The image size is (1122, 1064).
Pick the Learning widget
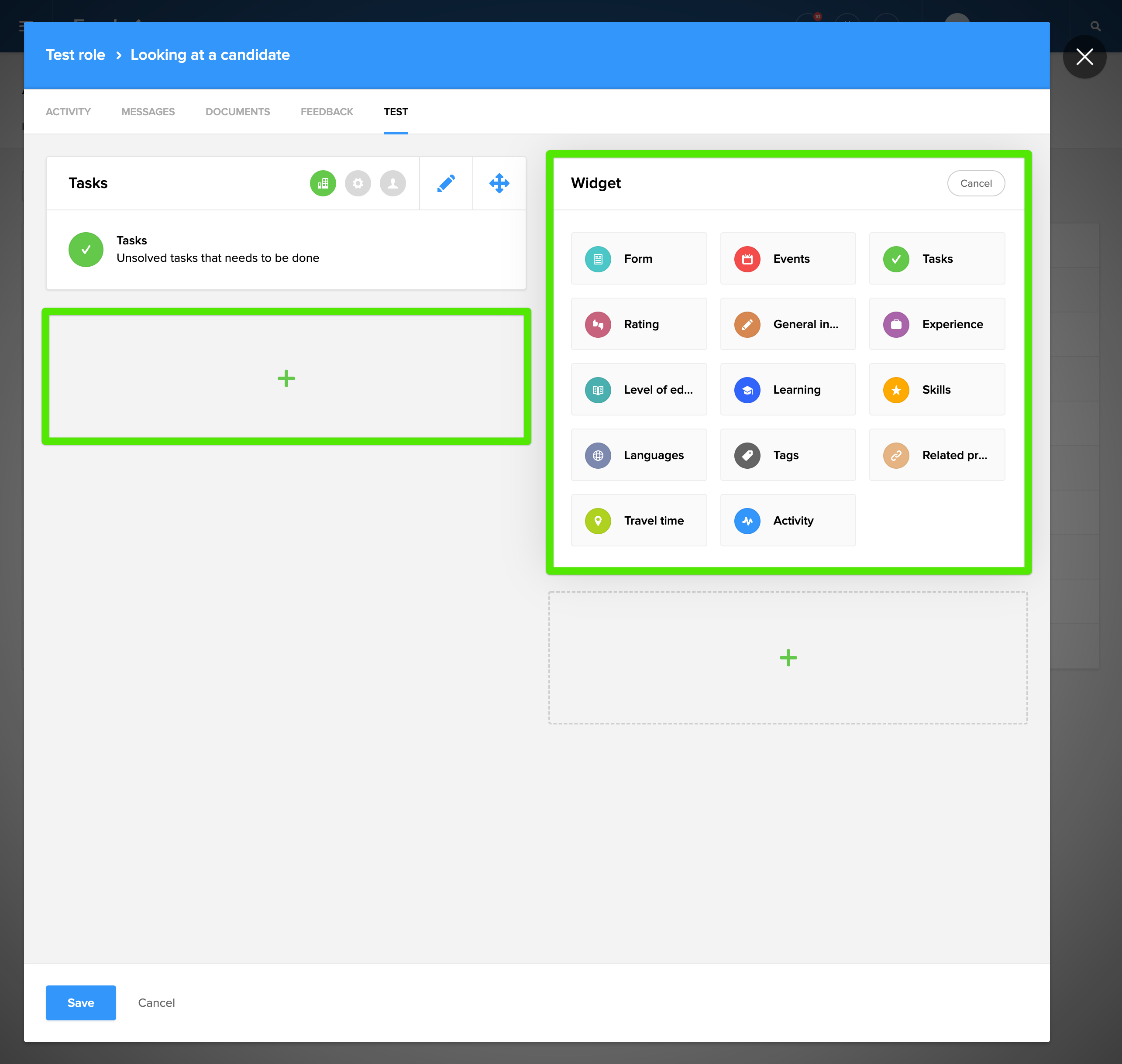coord(787,390)
